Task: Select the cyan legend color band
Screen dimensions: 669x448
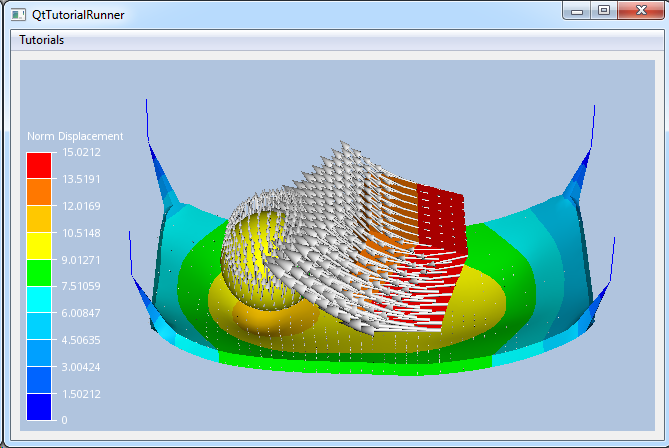Action: [38, 299]
